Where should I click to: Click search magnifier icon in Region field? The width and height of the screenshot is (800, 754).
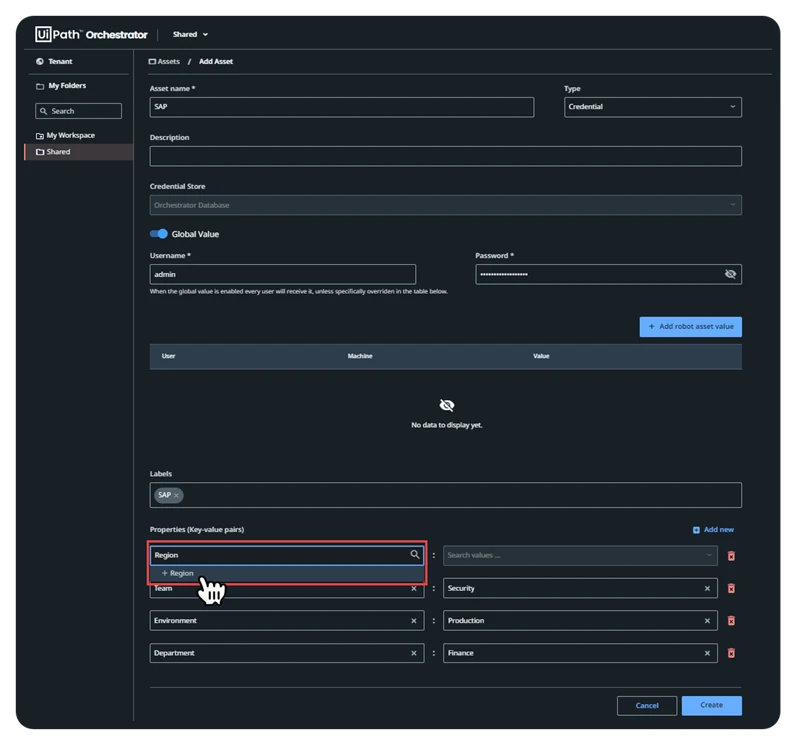(x=415, y=555)
